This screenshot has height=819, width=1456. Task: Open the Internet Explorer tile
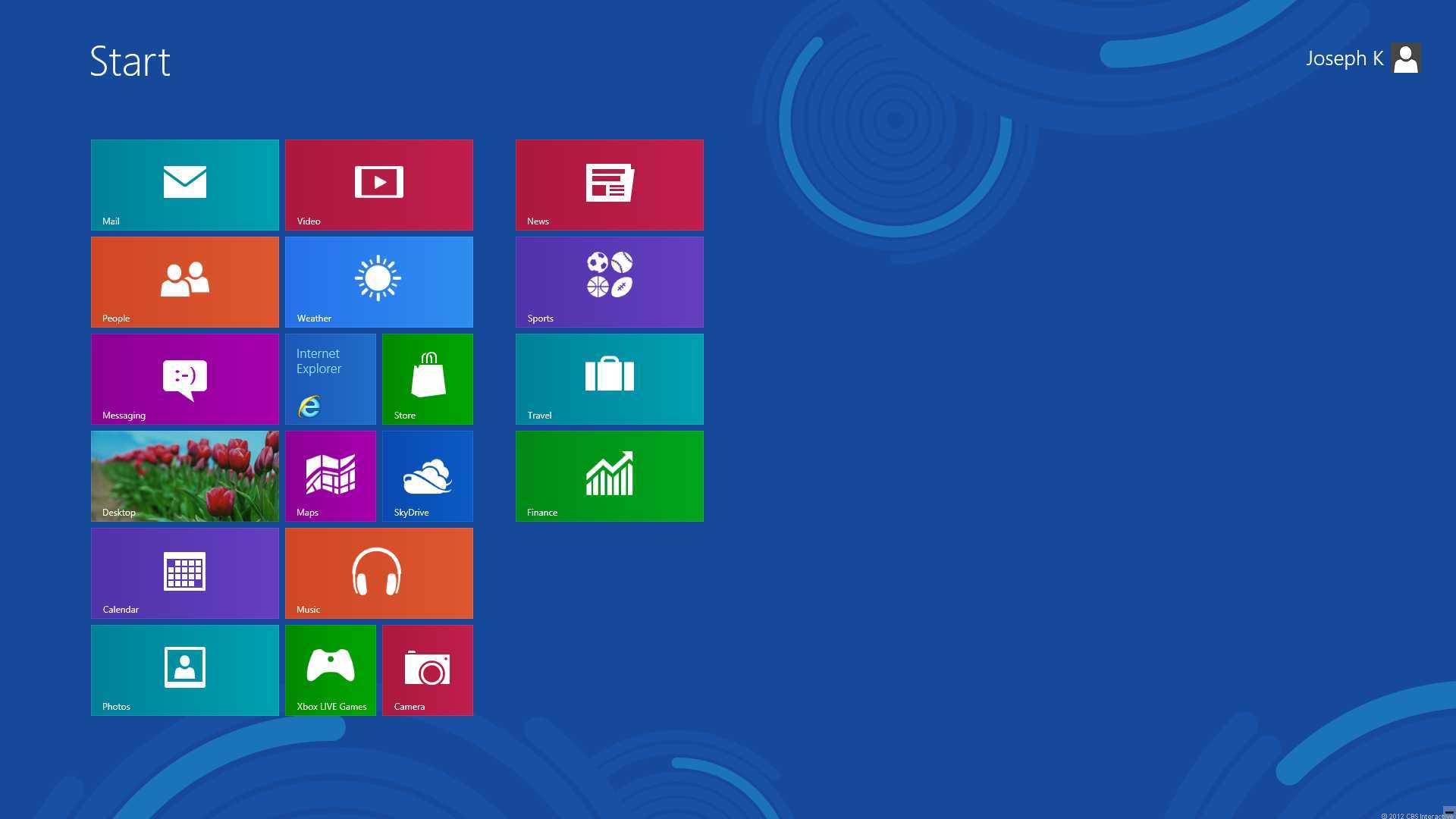(331, 379)
